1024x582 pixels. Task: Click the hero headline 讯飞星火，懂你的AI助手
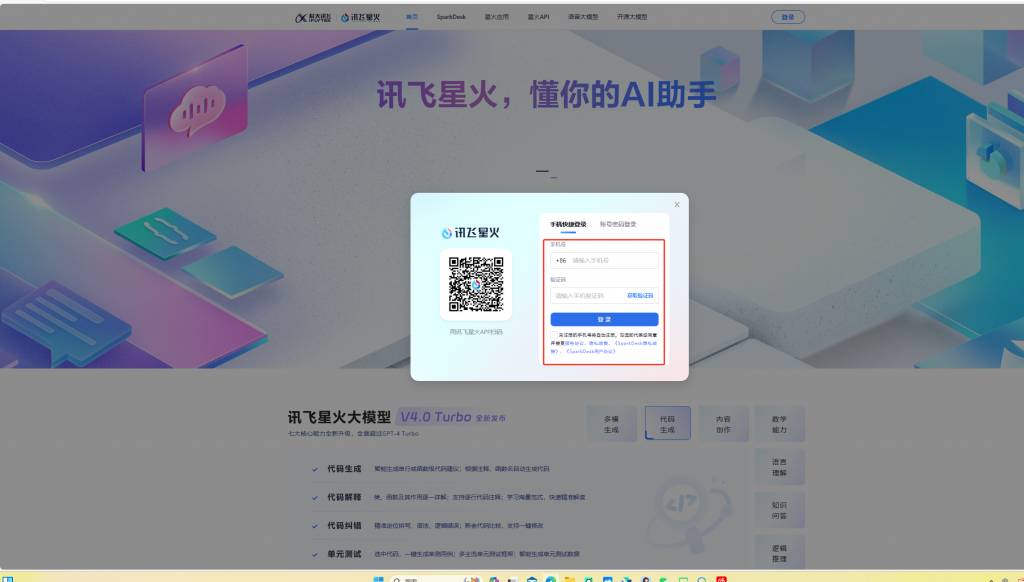pyautogui.click(x=547, y=95)
